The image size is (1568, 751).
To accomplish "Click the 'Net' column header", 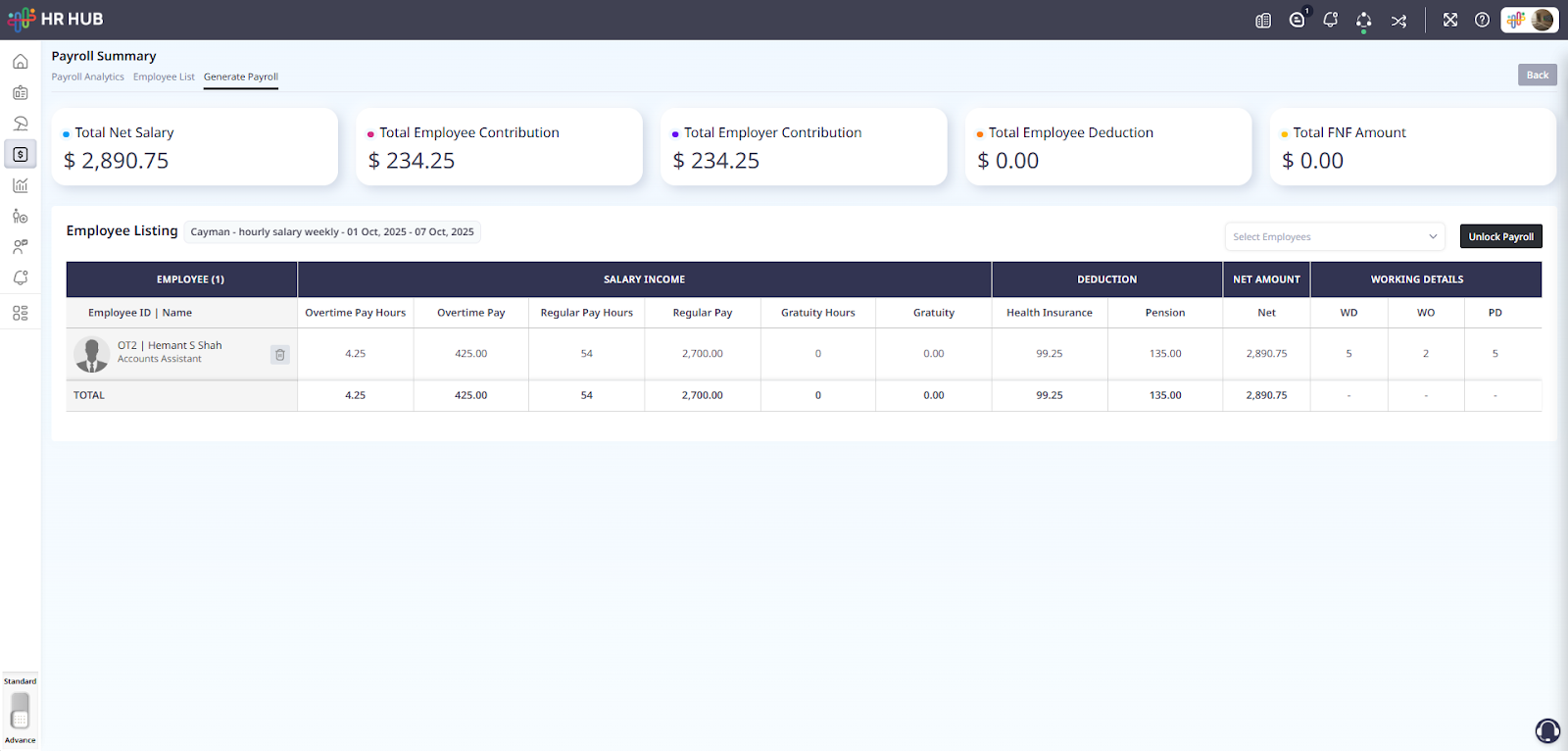I will click(x=1267, y=313).
